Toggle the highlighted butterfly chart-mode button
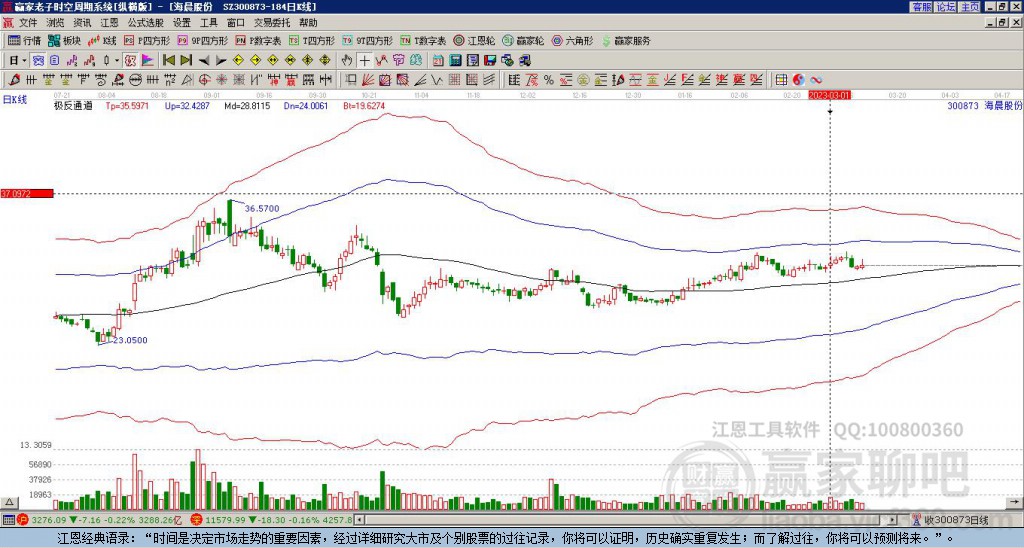 coord(38,61)
